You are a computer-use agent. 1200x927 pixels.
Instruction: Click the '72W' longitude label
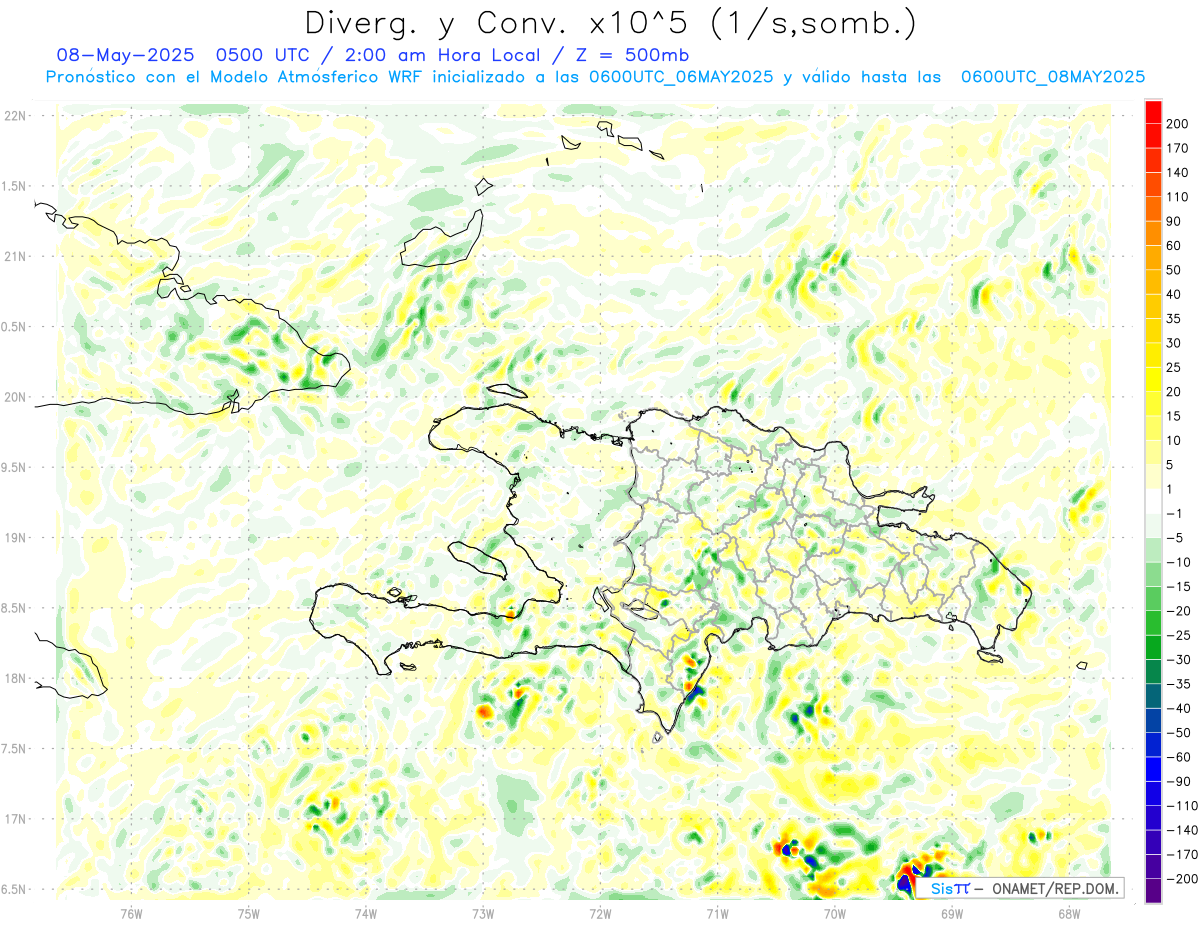pos(600,912)
